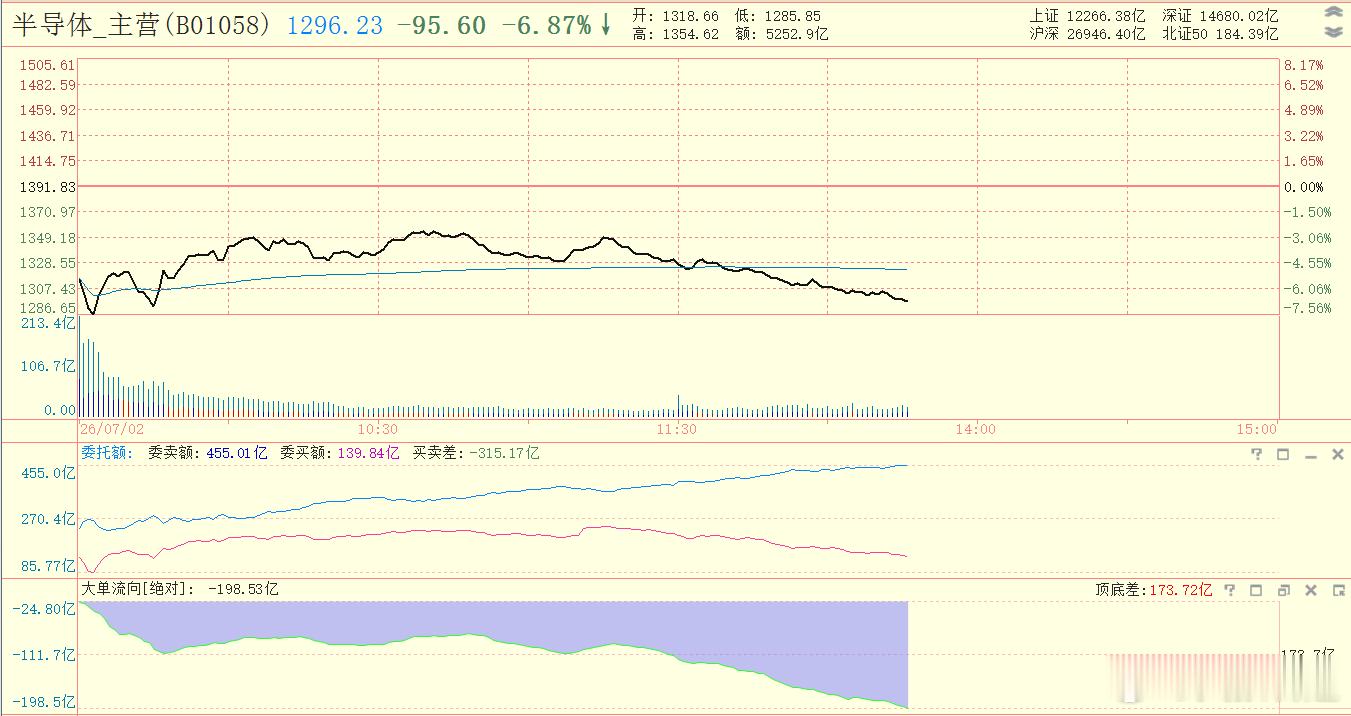
Task: Restore the 大单流向 panel window
Action: point(1284,590)
